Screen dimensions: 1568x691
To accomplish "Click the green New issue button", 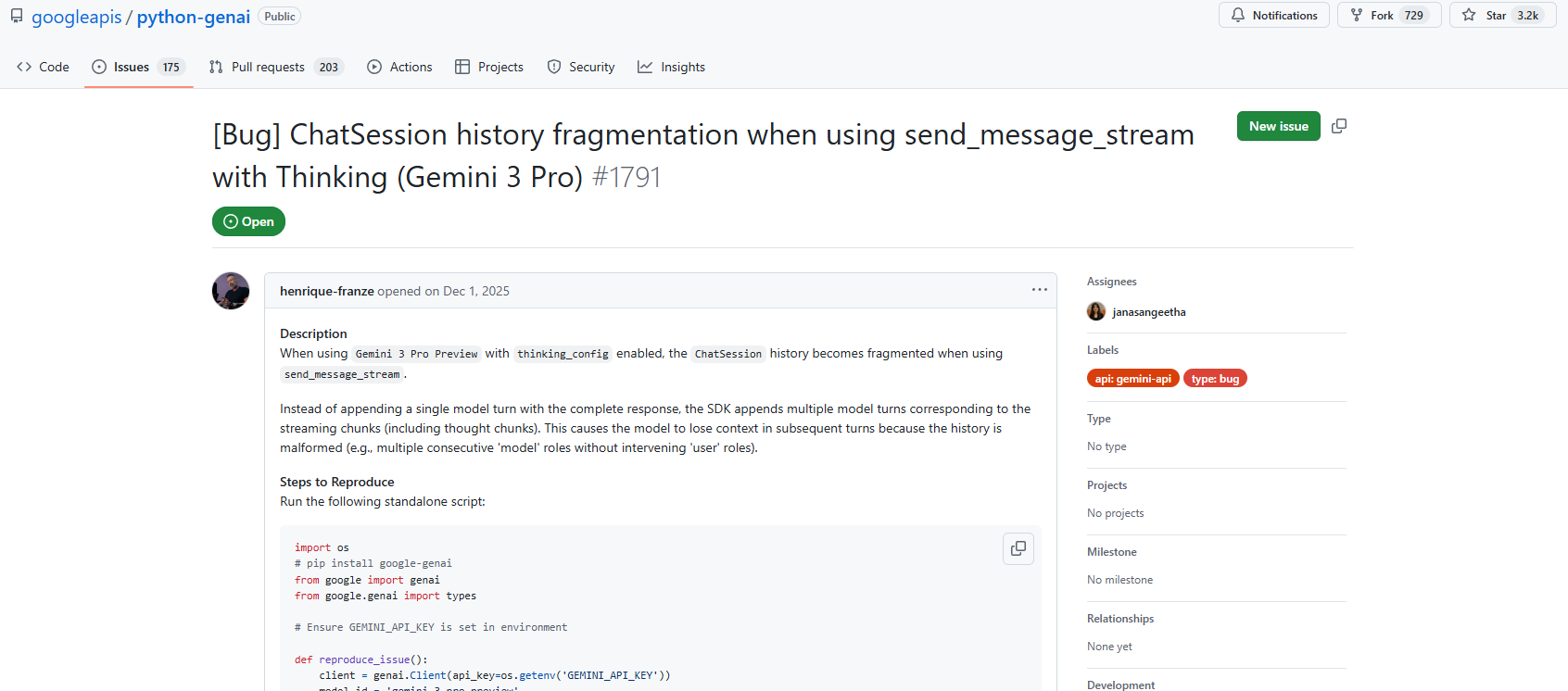I will pos(1278,126).
